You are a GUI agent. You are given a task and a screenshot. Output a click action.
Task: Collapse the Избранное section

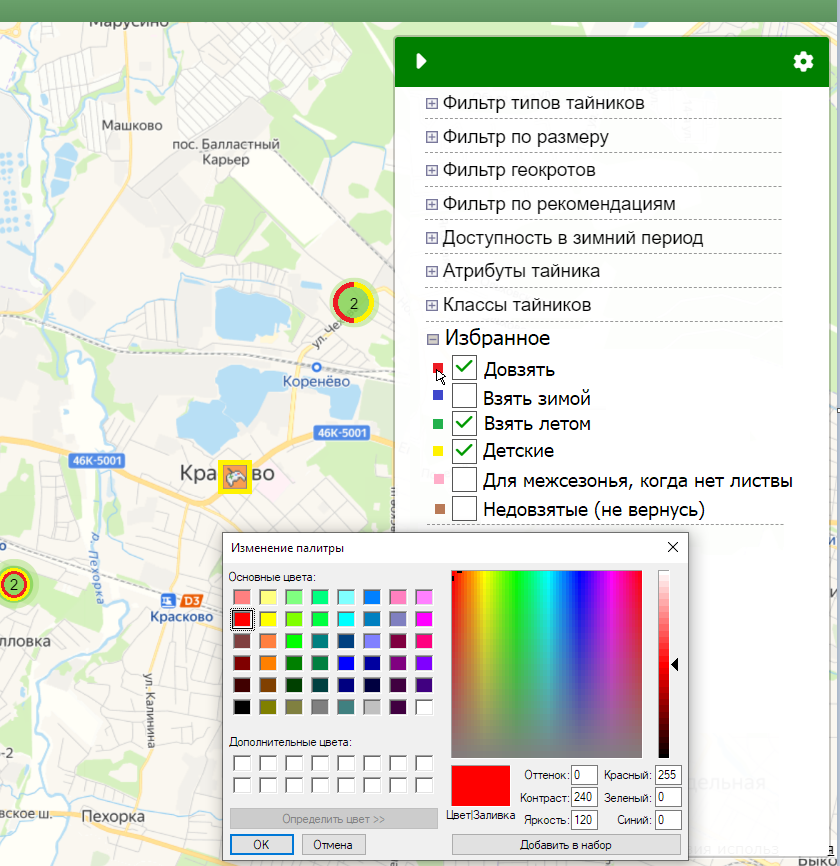432,339
